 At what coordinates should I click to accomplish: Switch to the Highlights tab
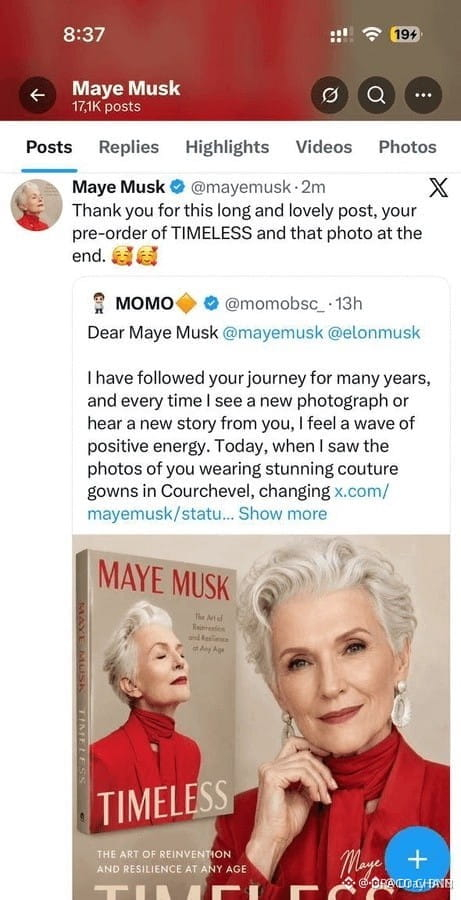click(x=227, y=147)
